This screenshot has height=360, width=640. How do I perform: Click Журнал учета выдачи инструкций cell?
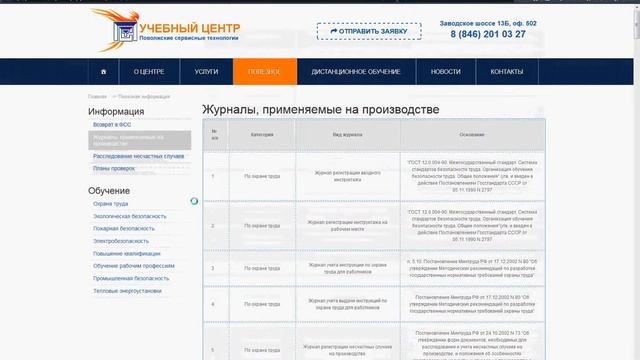pyautogui.click(x=347, y=304)
